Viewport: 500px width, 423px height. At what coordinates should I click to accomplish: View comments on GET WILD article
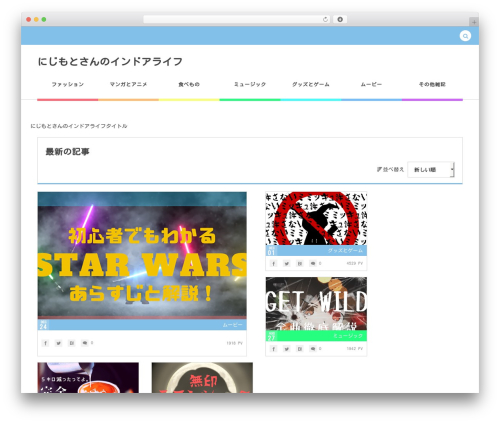[x=313, y=349]
